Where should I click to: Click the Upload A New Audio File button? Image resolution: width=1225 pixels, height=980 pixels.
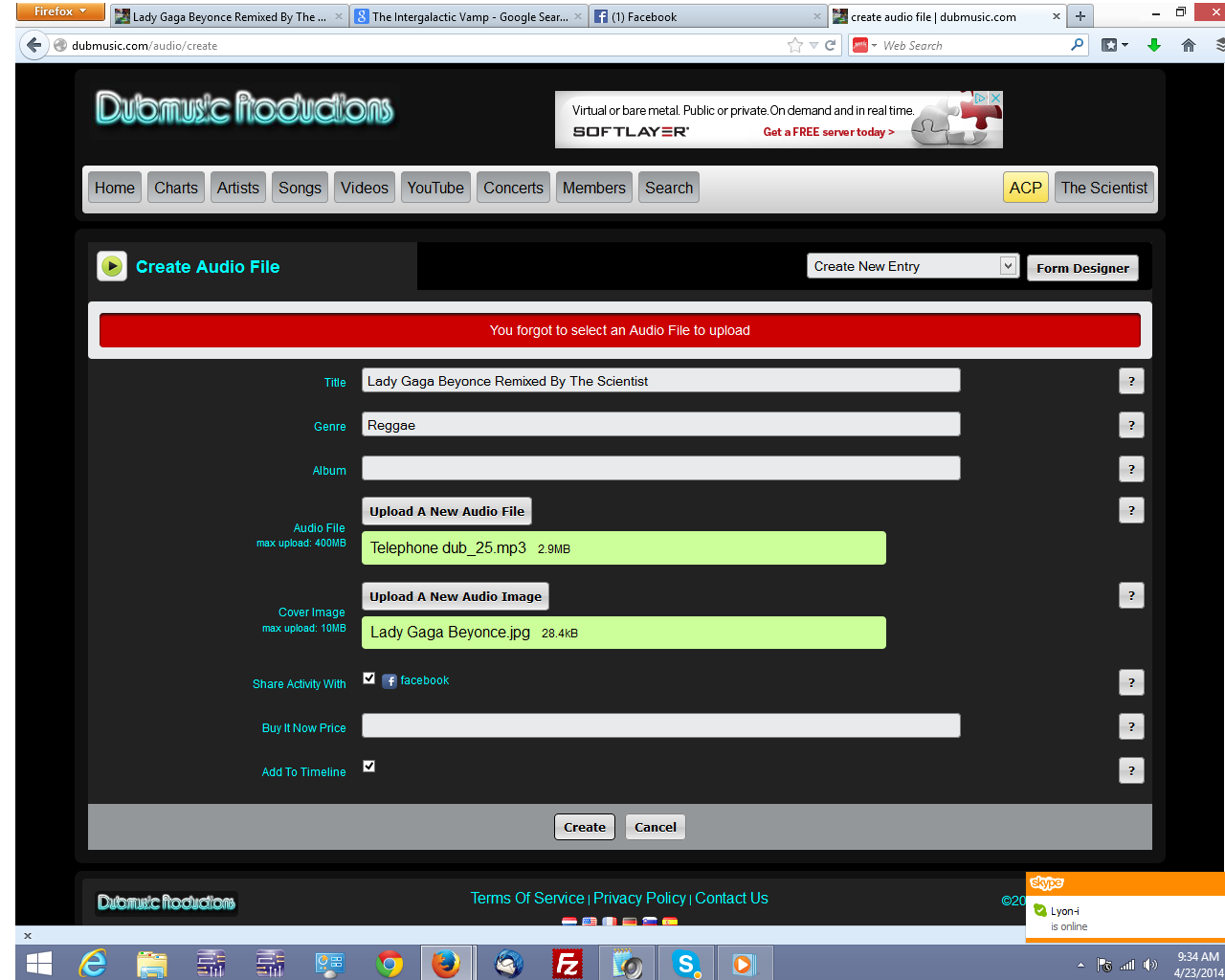coord(447,511)
